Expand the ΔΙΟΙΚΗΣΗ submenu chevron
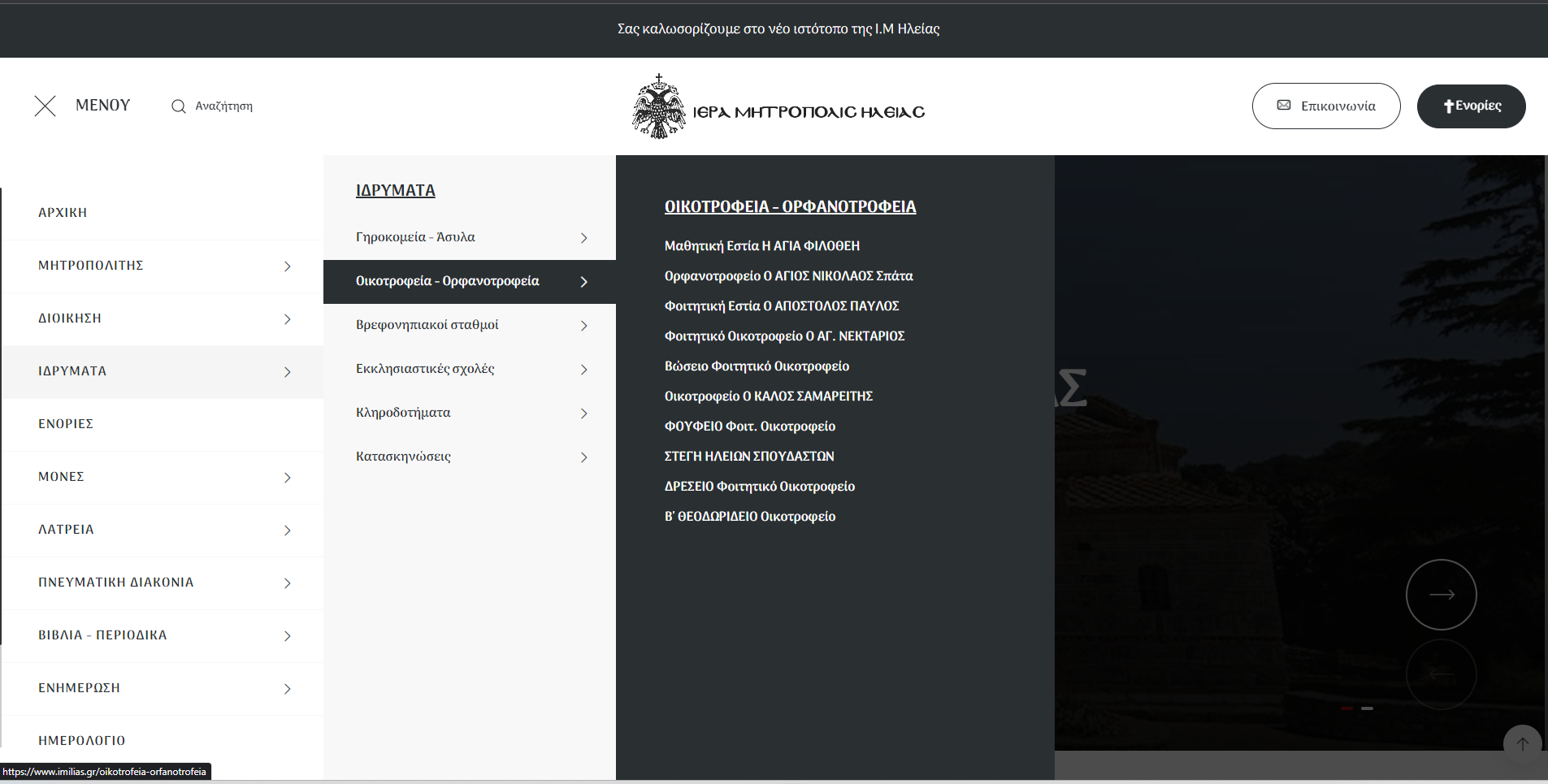The height and width of the screenshot is (784, 1548). (x=287, y=319)
